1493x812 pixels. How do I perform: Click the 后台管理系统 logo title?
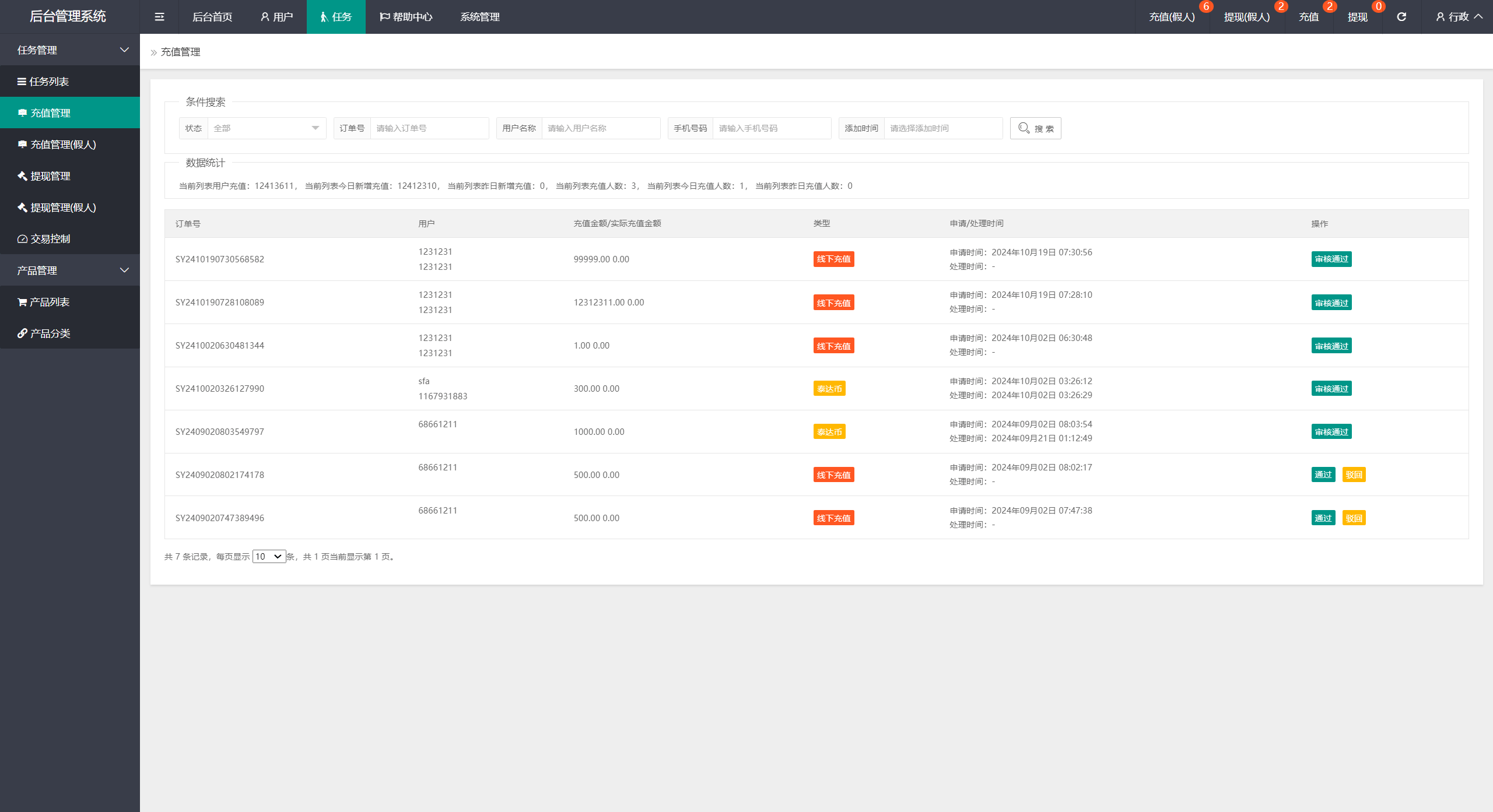(68, 16)
